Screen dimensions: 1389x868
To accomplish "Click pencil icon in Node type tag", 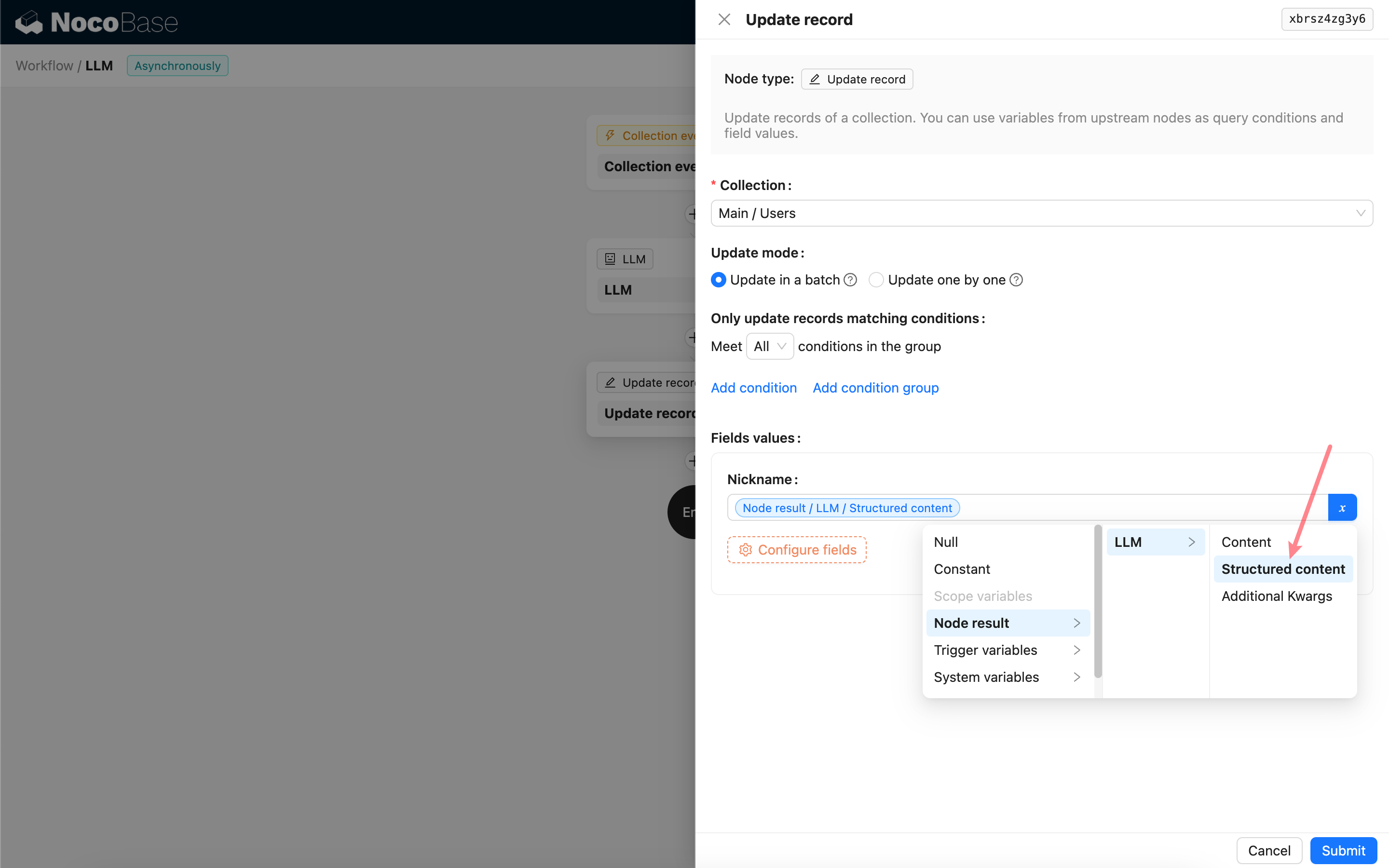I will click(815, 79).
